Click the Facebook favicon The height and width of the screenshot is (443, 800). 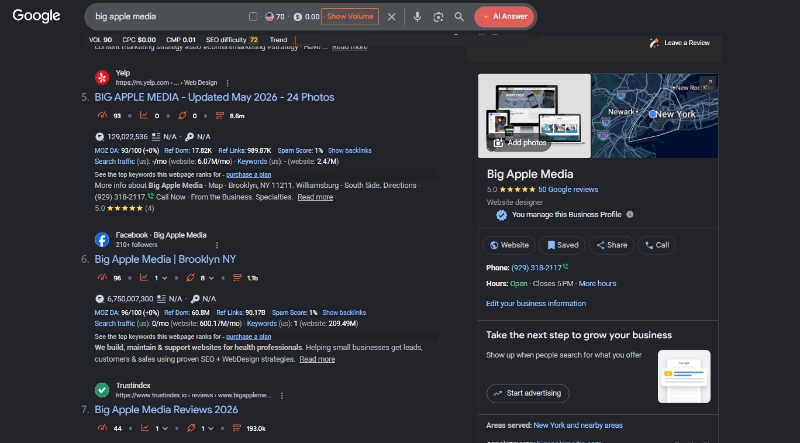tap(102, 239)
